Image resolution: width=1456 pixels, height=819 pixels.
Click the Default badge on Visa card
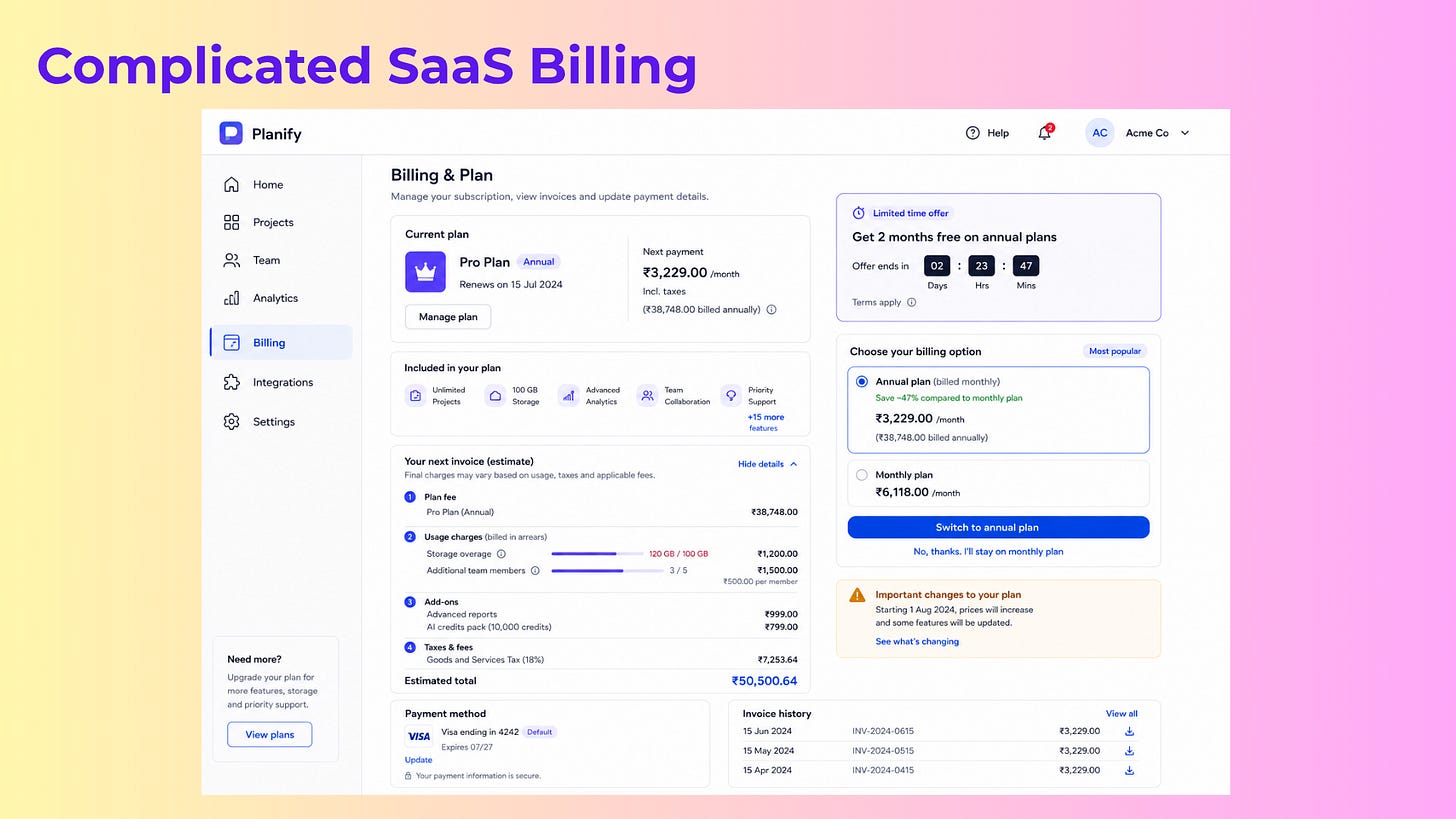click(x=540, y=732)
